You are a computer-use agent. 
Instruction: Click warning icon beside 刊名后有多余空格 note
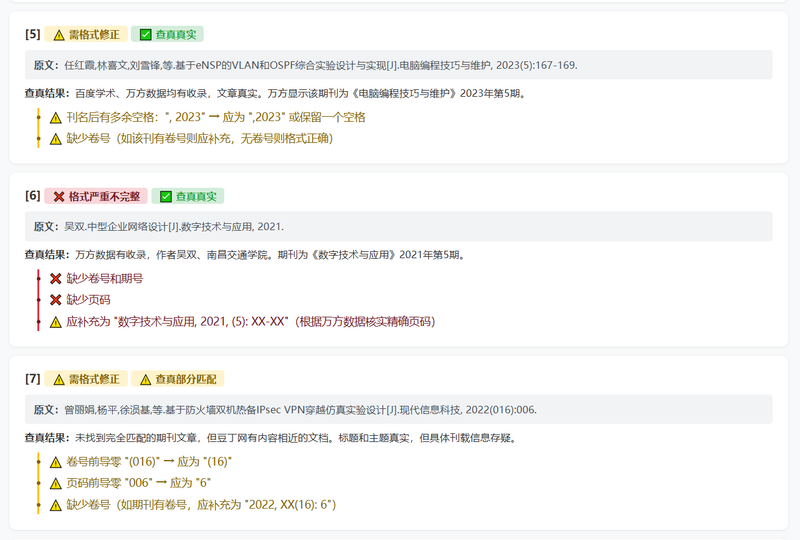[x=56, y=118]
